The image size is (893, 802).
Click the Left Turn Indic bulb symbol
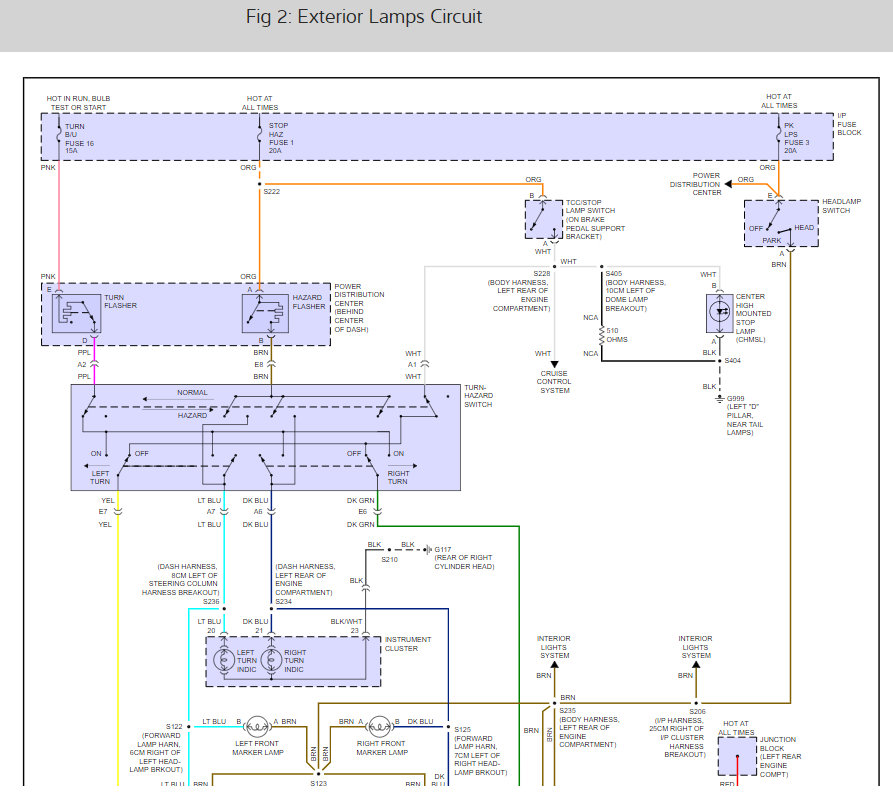pyautogui.click(x=224, y=660)
